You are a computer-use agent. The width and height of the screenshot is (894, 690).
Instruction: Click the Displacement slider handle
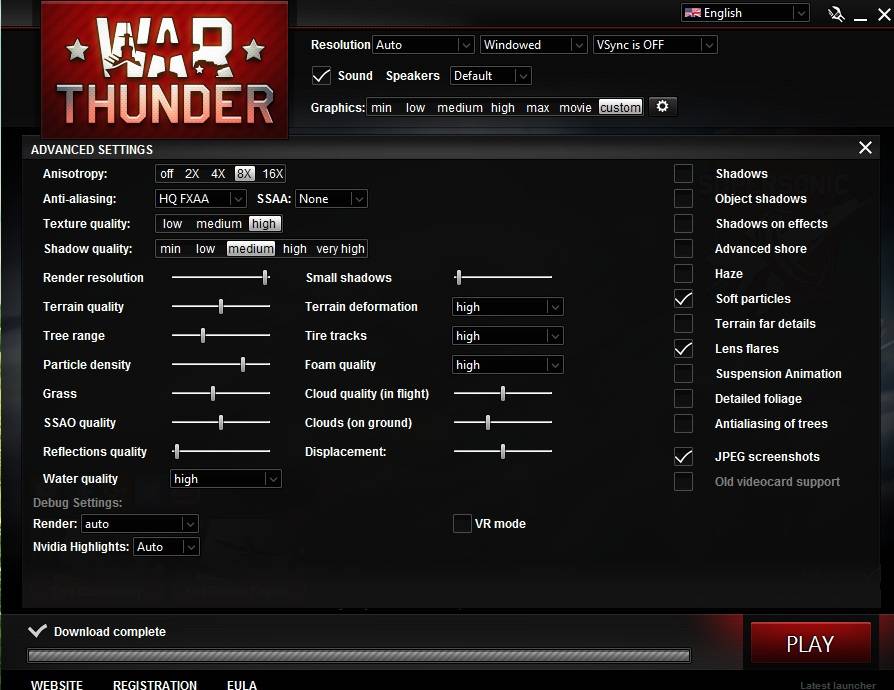click(503, 451)
